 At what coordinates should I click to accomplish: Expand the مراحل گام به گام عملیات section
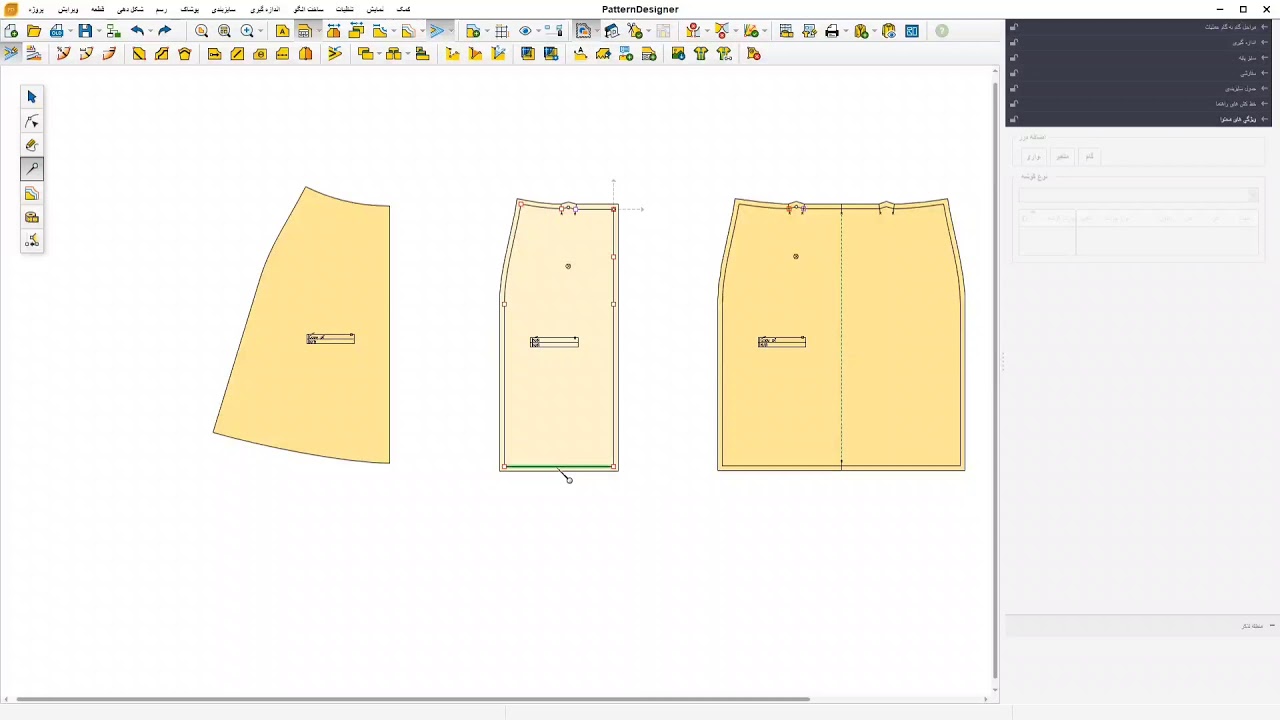point(1265,27)
